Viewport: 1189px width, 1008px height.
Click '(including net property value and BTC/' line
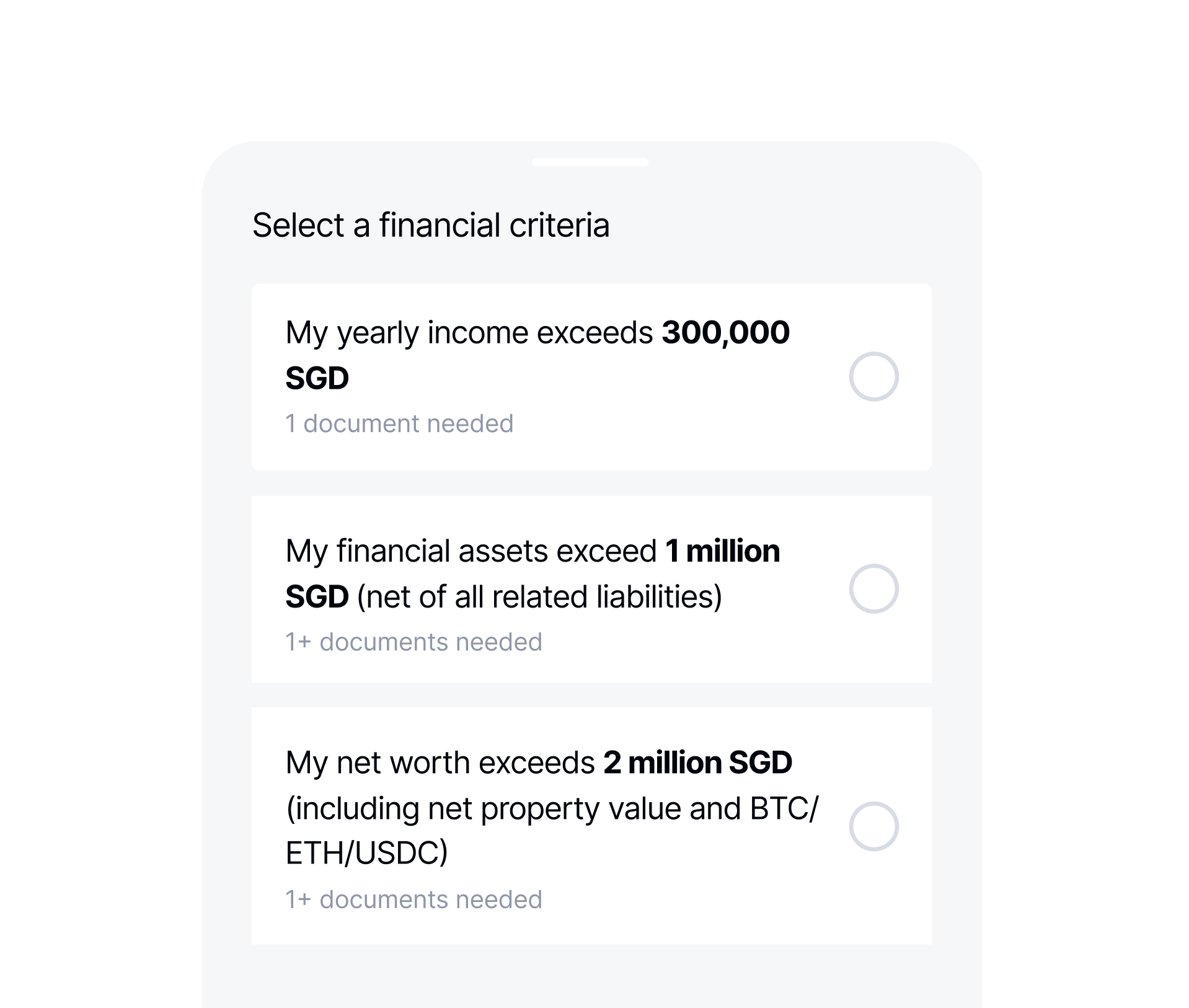552,808
